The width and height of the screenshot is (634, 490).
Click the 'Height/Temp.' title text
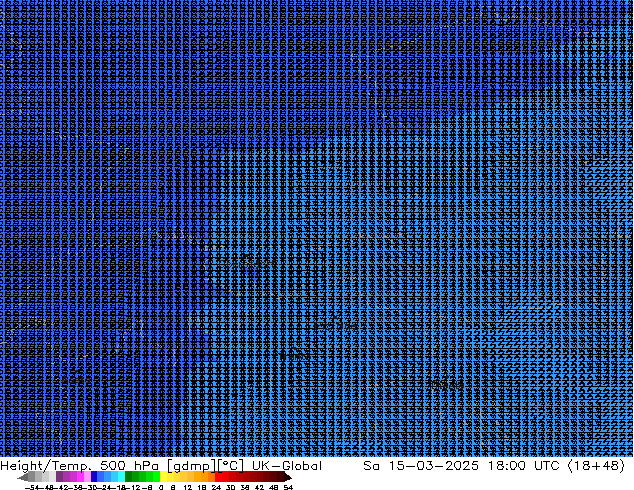point(46,466)
